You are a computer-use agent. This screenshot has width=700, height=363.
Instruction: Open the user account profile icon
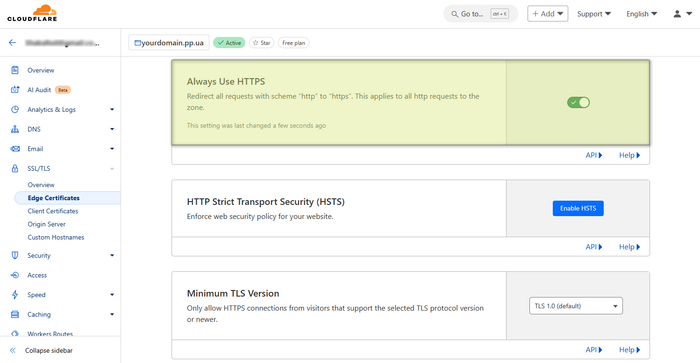(677, 14)
